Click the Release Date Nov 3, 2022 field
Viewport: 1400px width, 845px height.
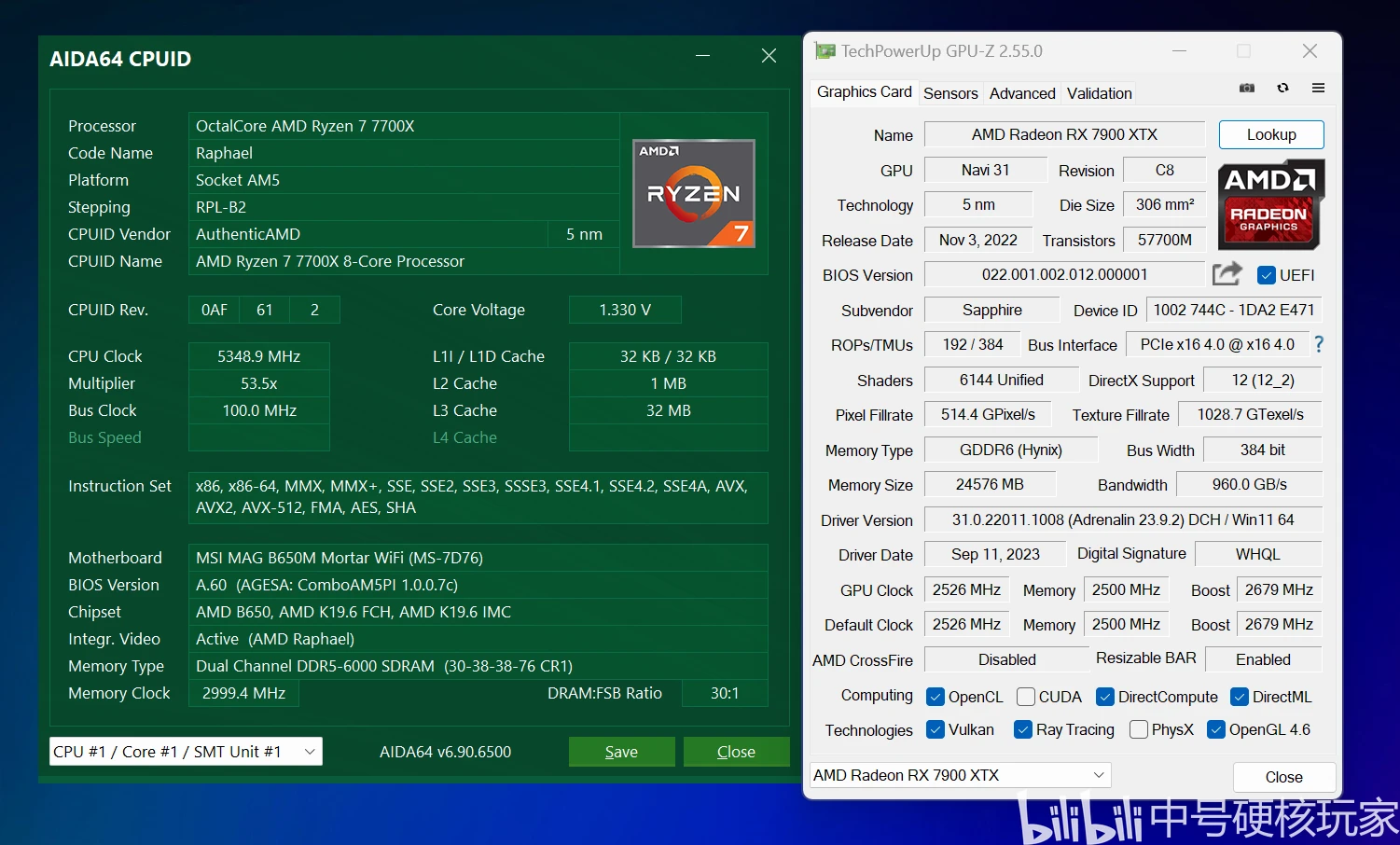tap(977, 240)
